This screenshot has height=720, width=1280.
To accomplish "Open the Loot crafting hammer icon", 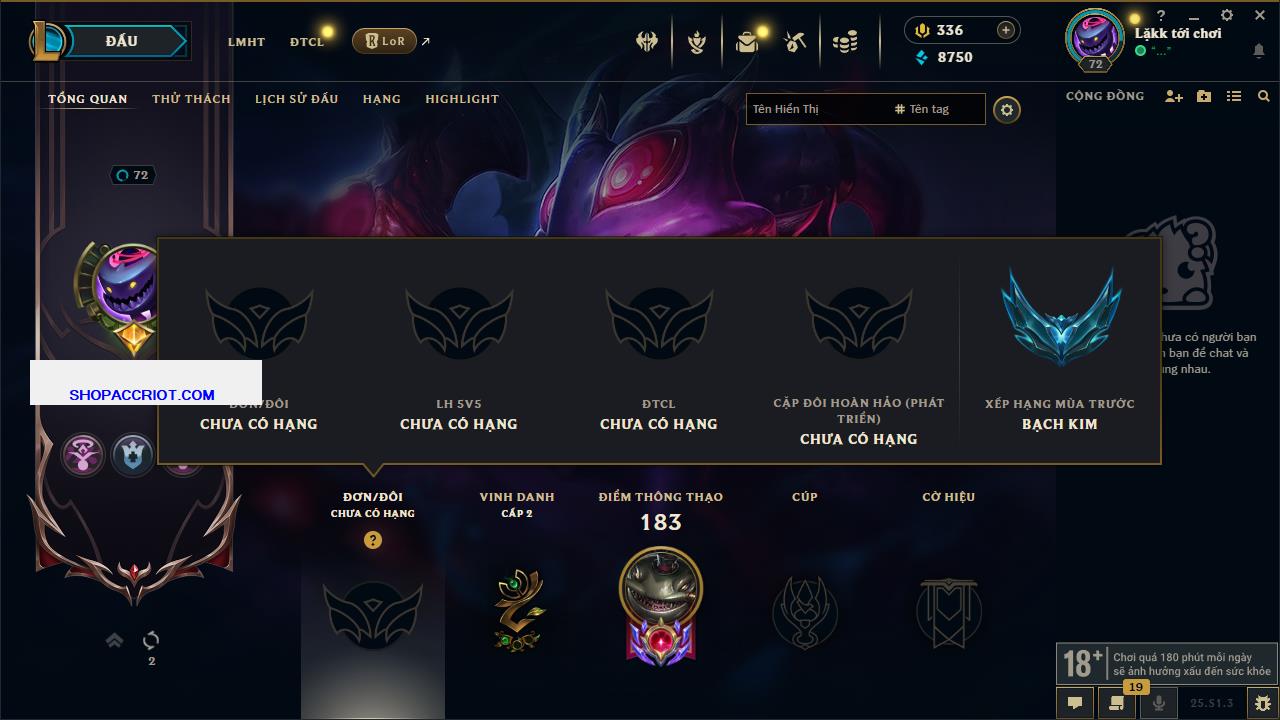I will tap(795, 42).
